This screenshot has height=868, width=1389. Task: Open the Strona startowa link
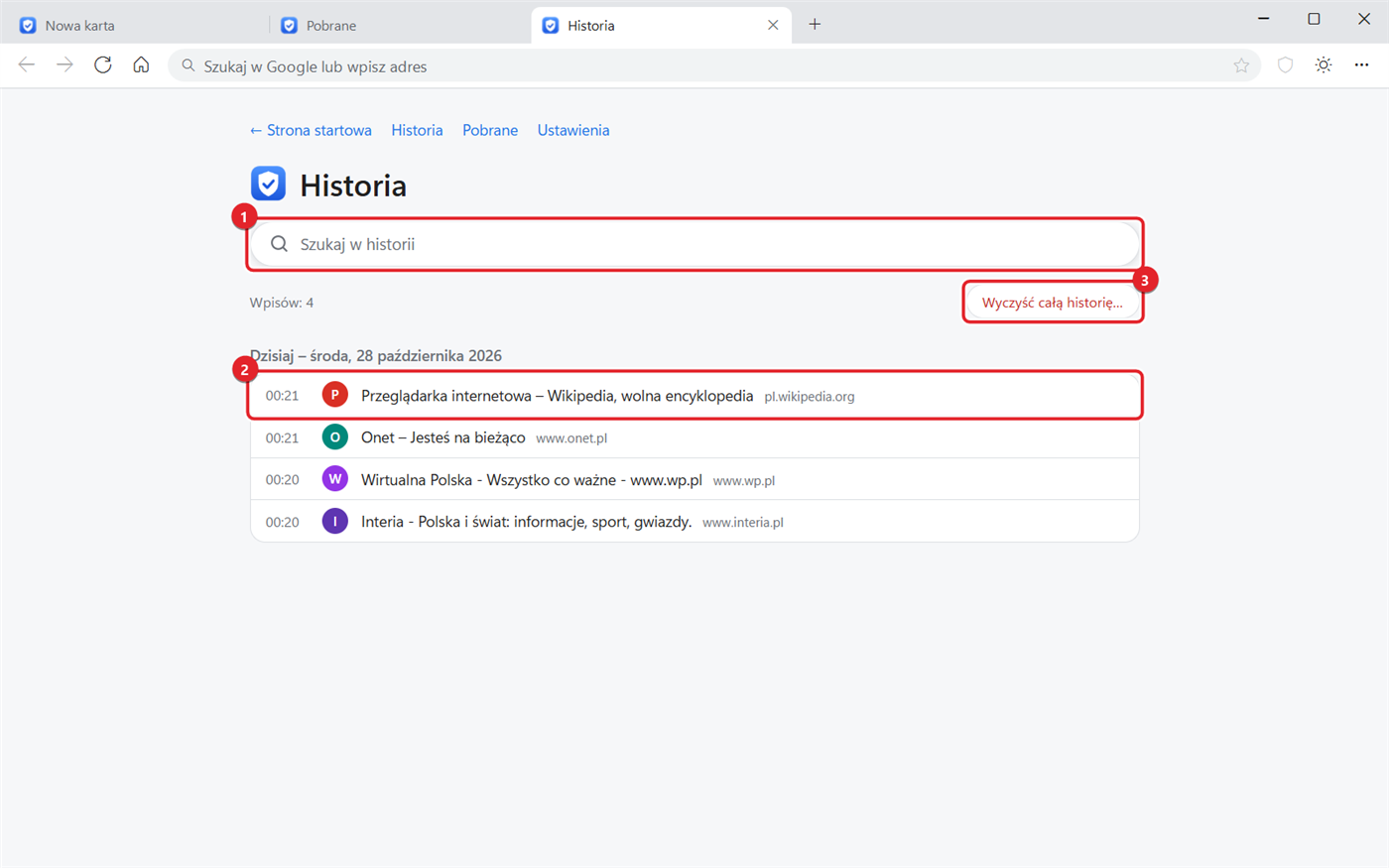click(311, 130)
